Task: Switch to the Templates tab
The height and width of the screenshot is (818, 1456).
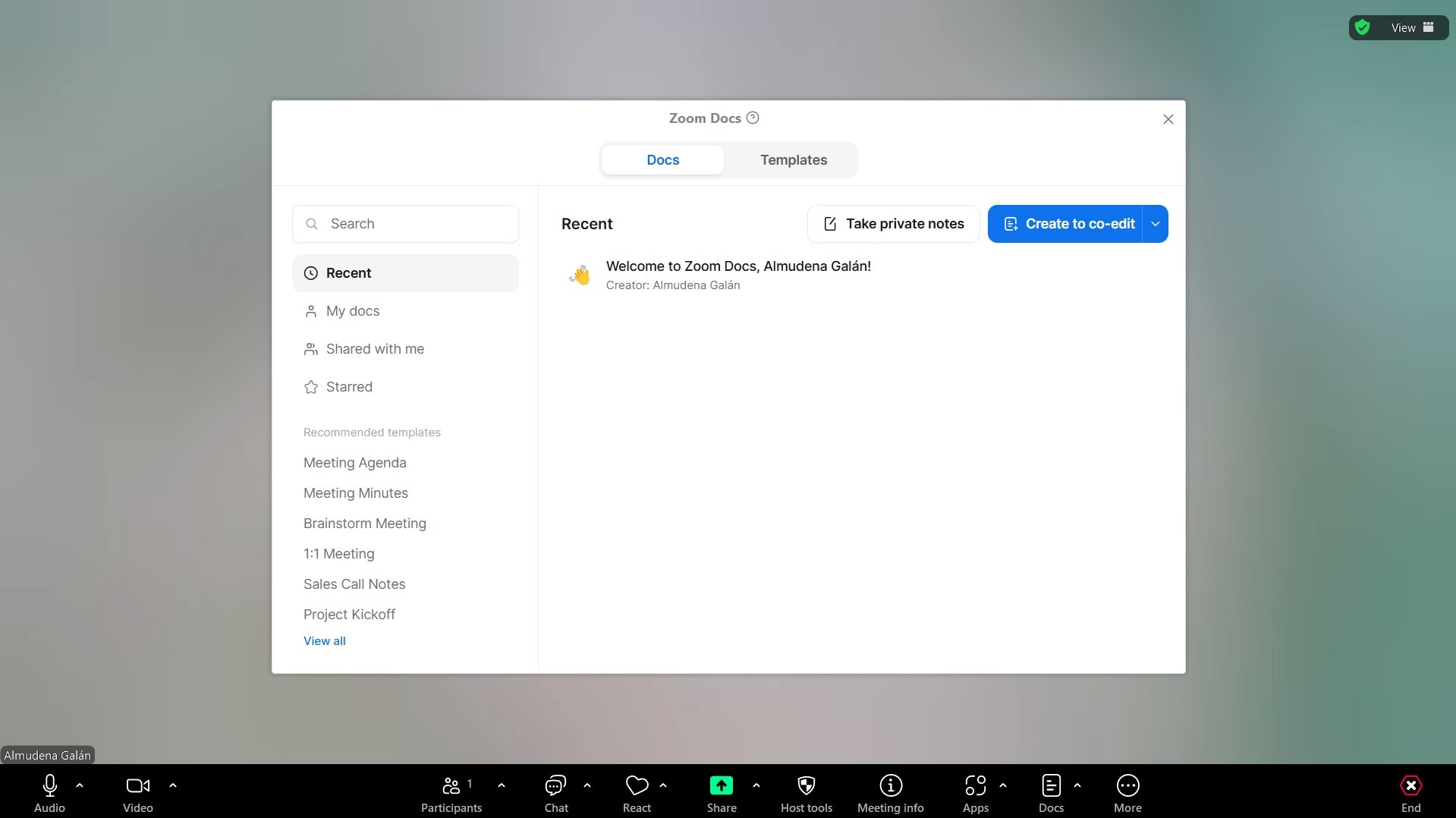Action: [x=793, y=159]
